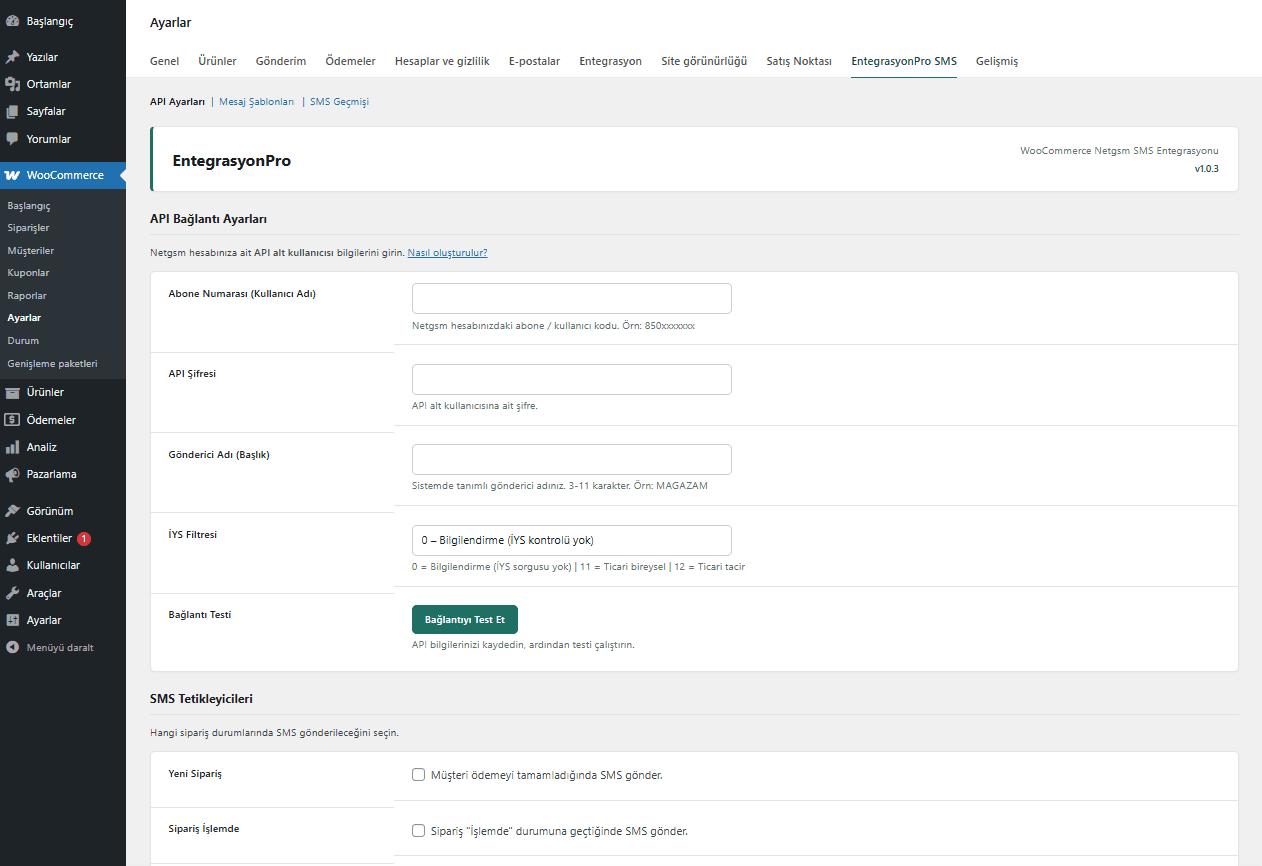1262x866 pixels.
Task: Open the Nasıl oluşturulur? link
Action: [448, 253]
